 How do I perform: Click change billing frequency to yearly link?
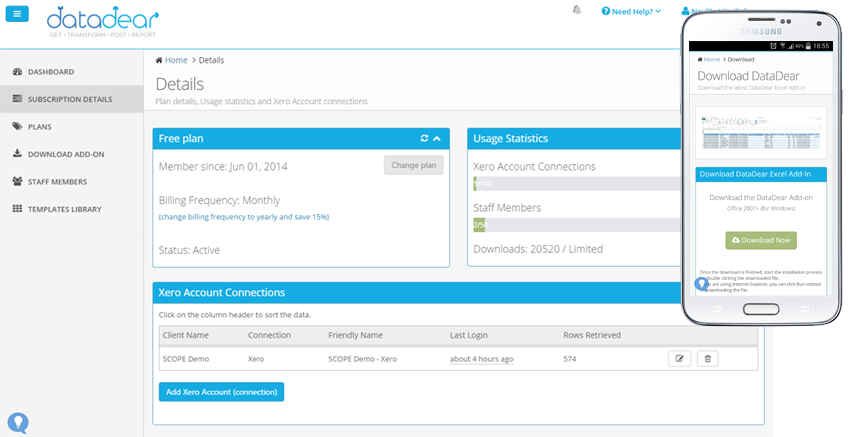244,217
